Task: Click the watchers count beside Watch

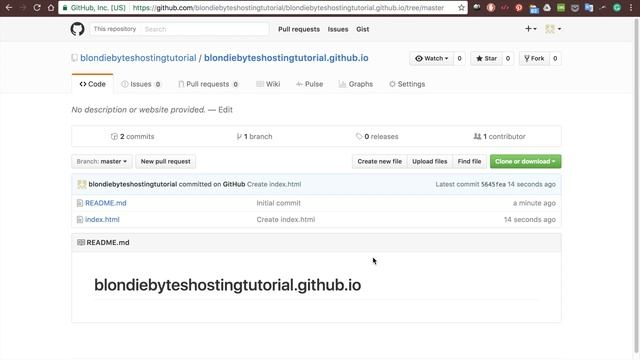Action: pos(459,58)
